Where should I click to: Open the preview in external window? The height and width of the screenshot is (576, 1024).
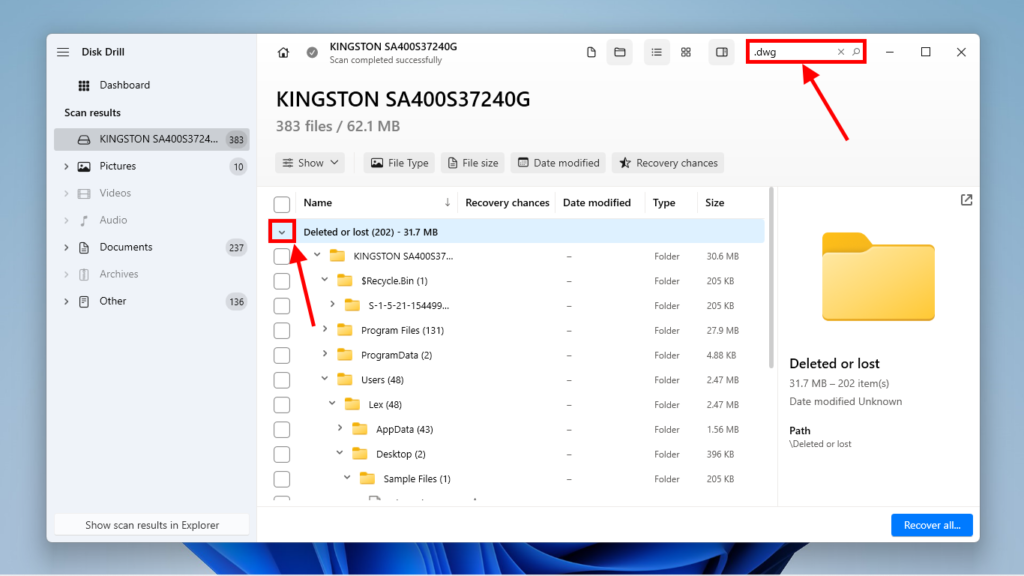[966, 200]
